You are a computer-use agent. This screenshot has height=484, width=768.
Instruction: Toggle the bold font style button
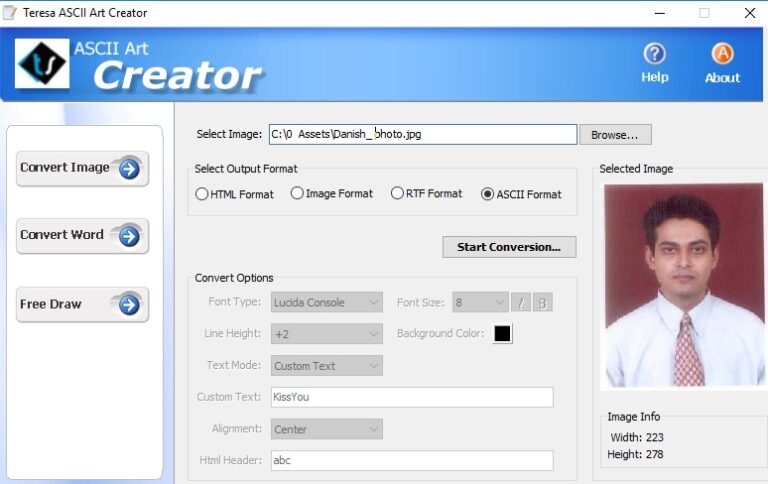542,303
